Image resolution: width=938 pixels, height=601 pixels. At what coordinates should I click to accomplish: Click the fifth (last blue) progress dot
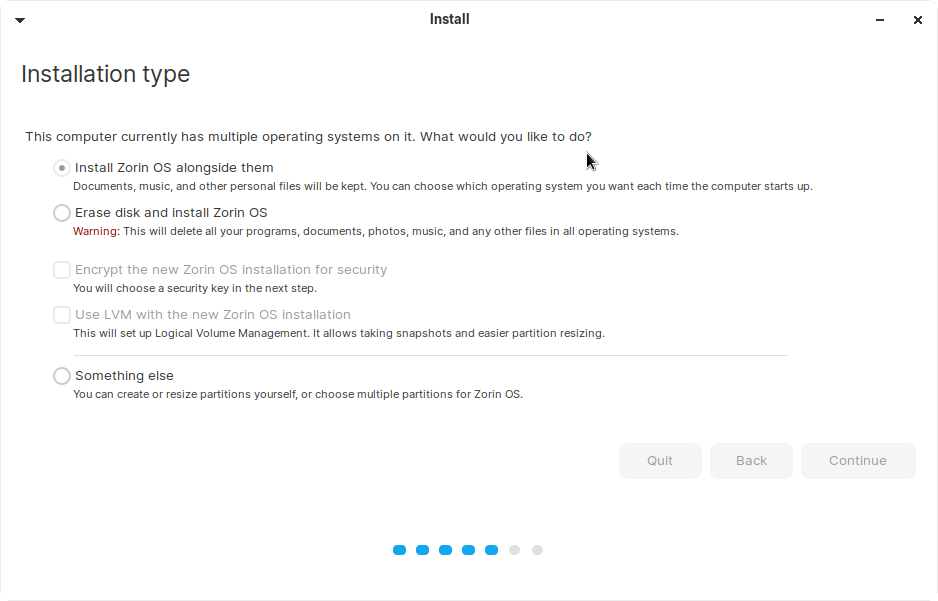491,550
